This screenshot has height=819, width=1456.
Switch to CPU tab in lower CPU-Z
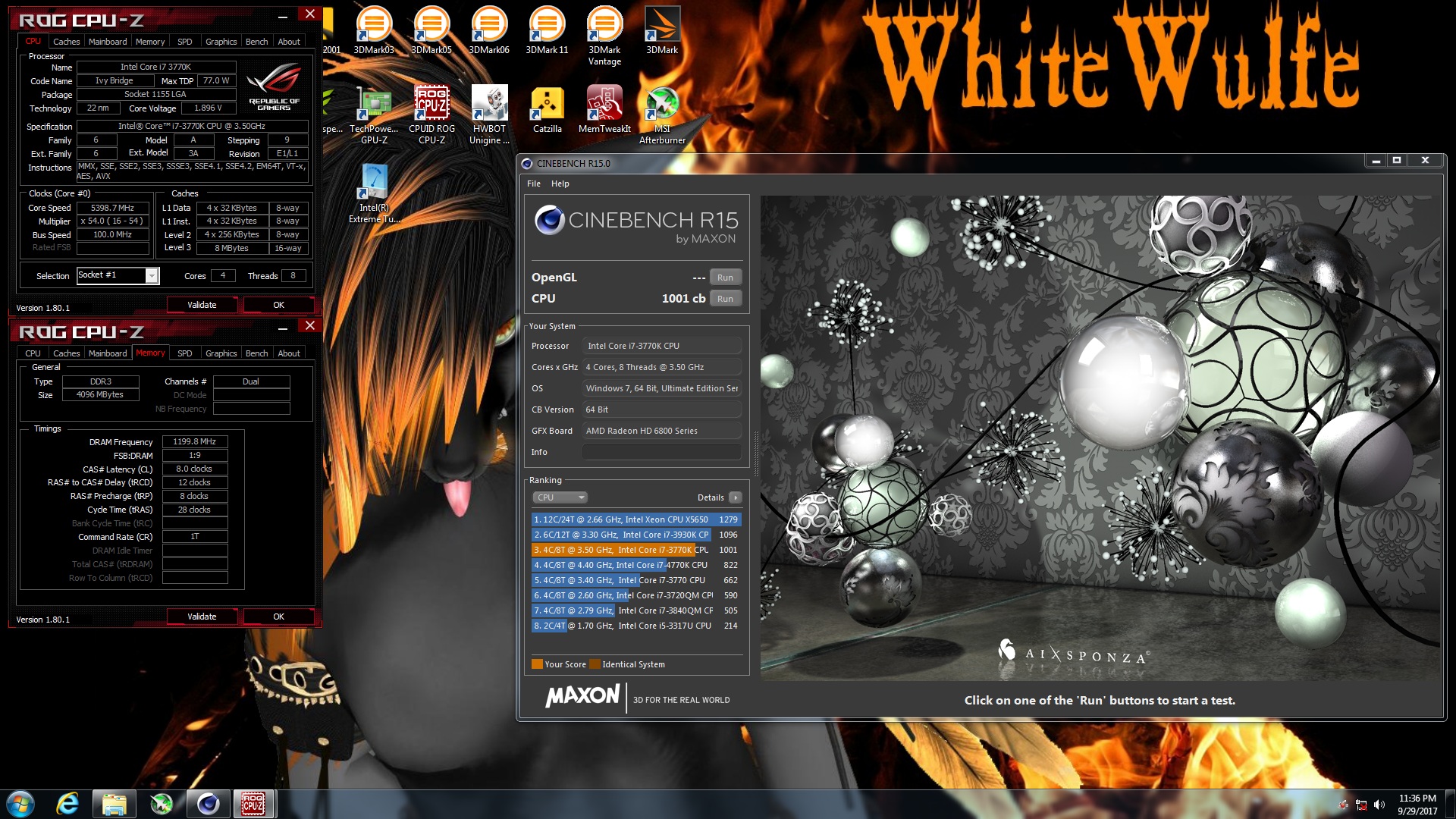[x=33, y=353]
